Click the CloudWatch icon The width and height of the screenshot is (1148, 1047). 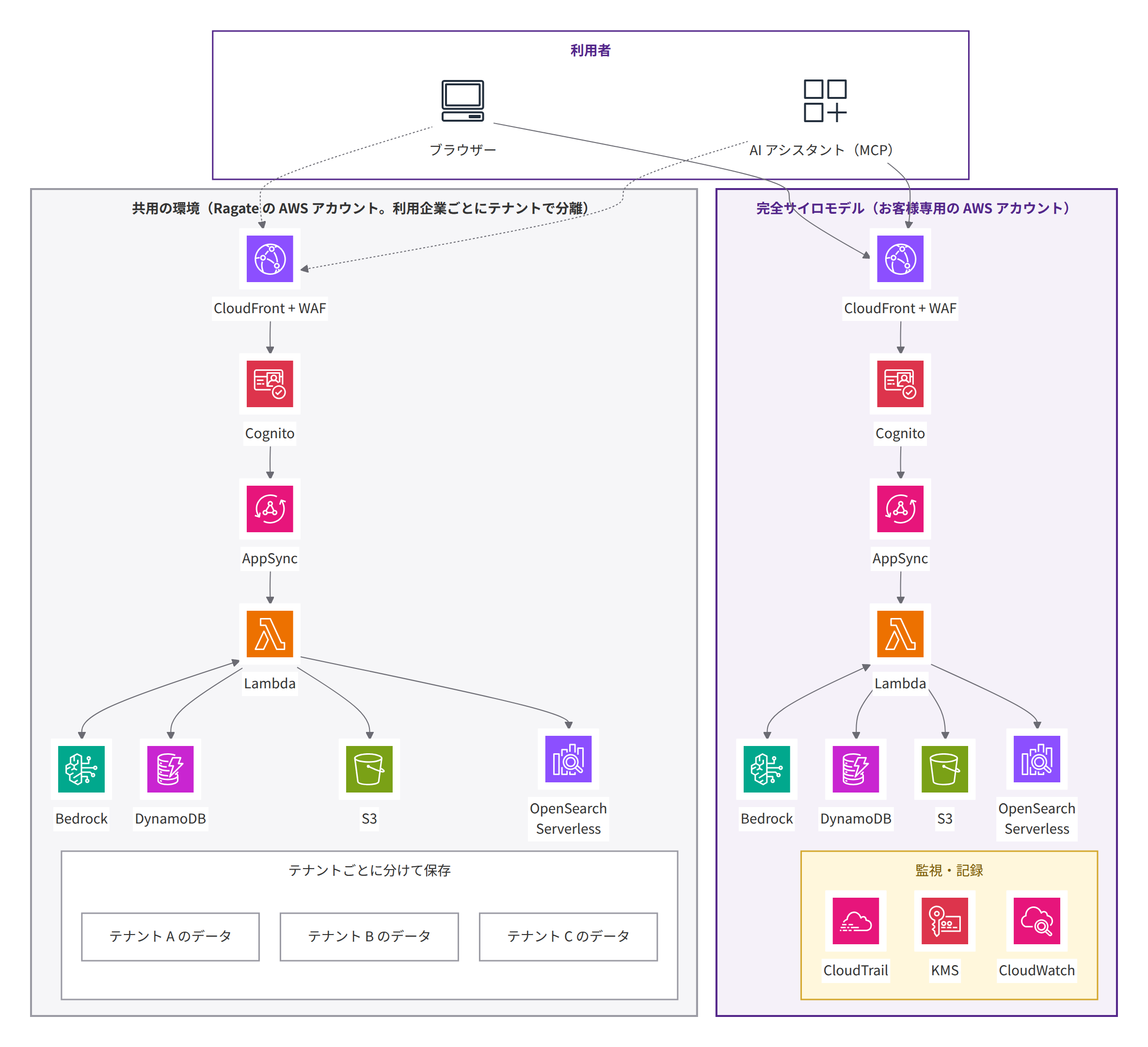1036,921
